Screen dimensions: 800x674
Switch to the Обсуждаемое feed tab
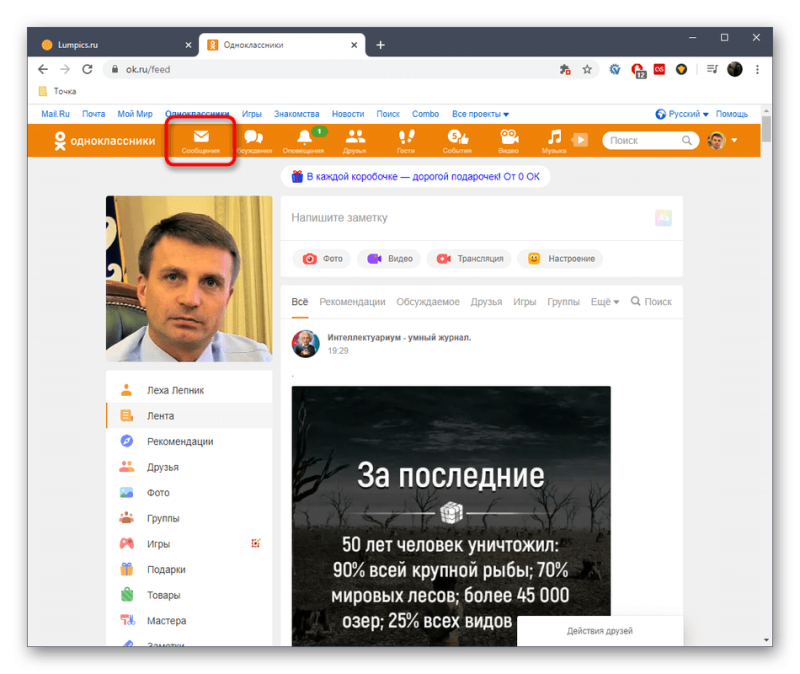(428, 302)
